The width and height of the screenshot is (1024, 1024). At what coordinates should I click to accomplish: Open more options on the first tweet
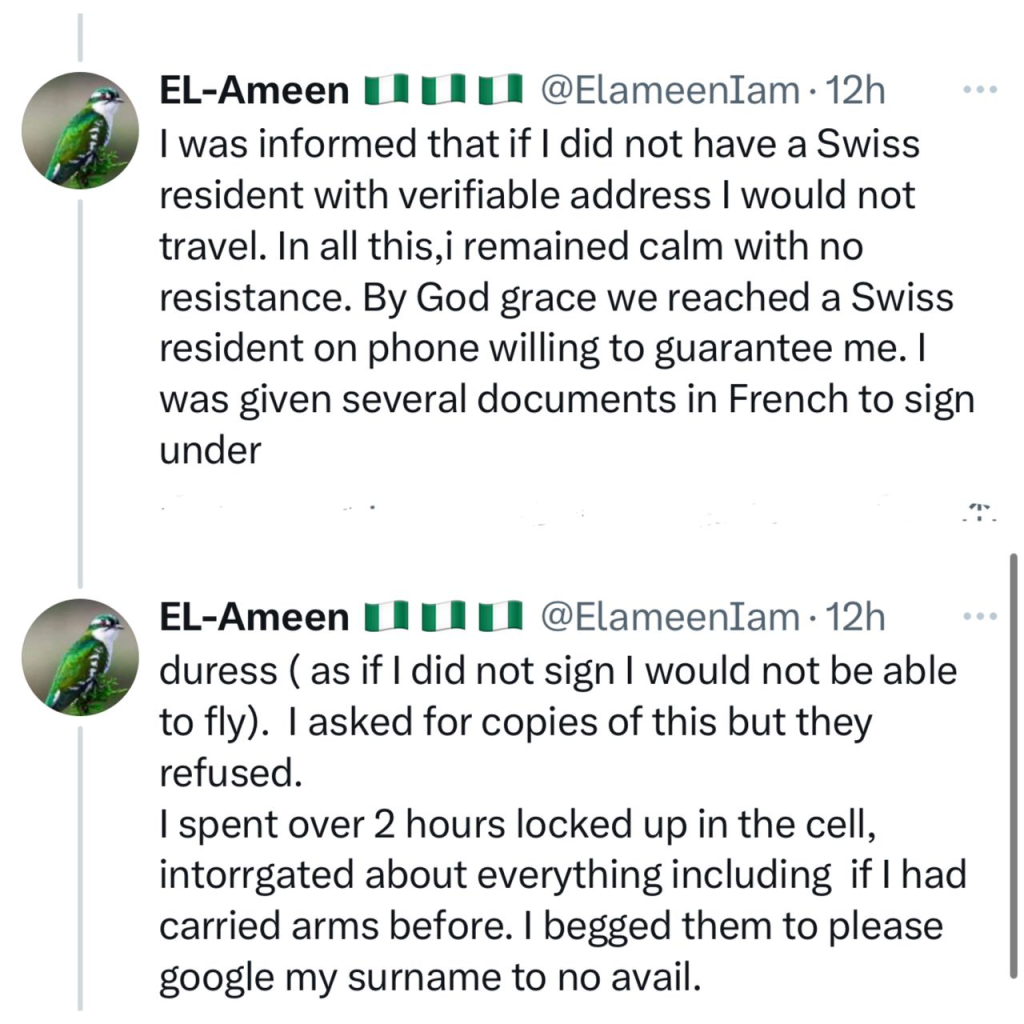[x=973, y=91]
